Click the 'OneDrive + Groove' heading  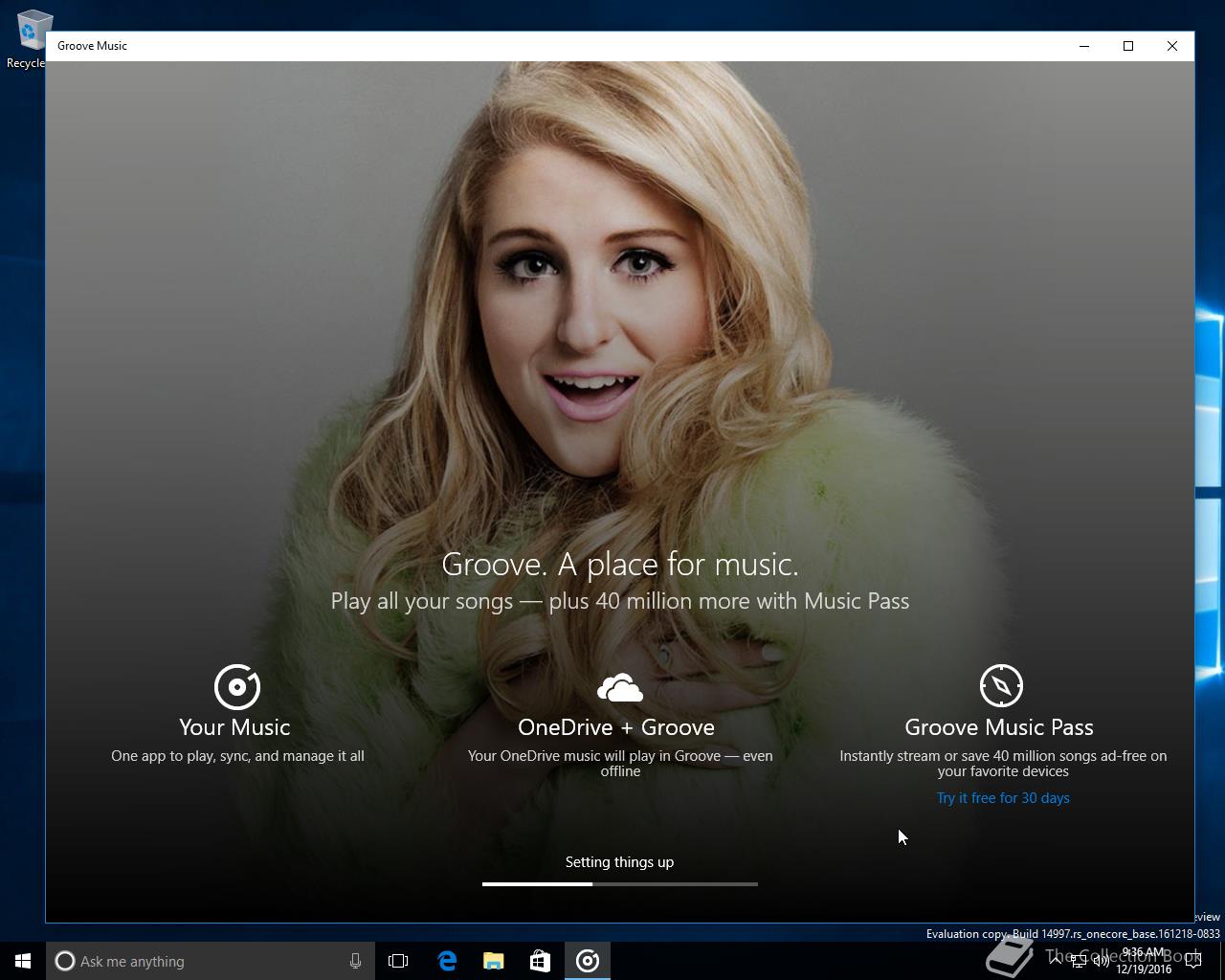tap(616, 727)
